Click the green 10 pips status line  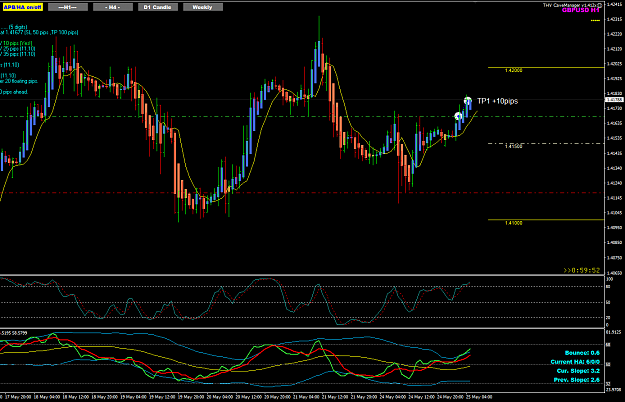pyautogui.click(x=16, y=43)
